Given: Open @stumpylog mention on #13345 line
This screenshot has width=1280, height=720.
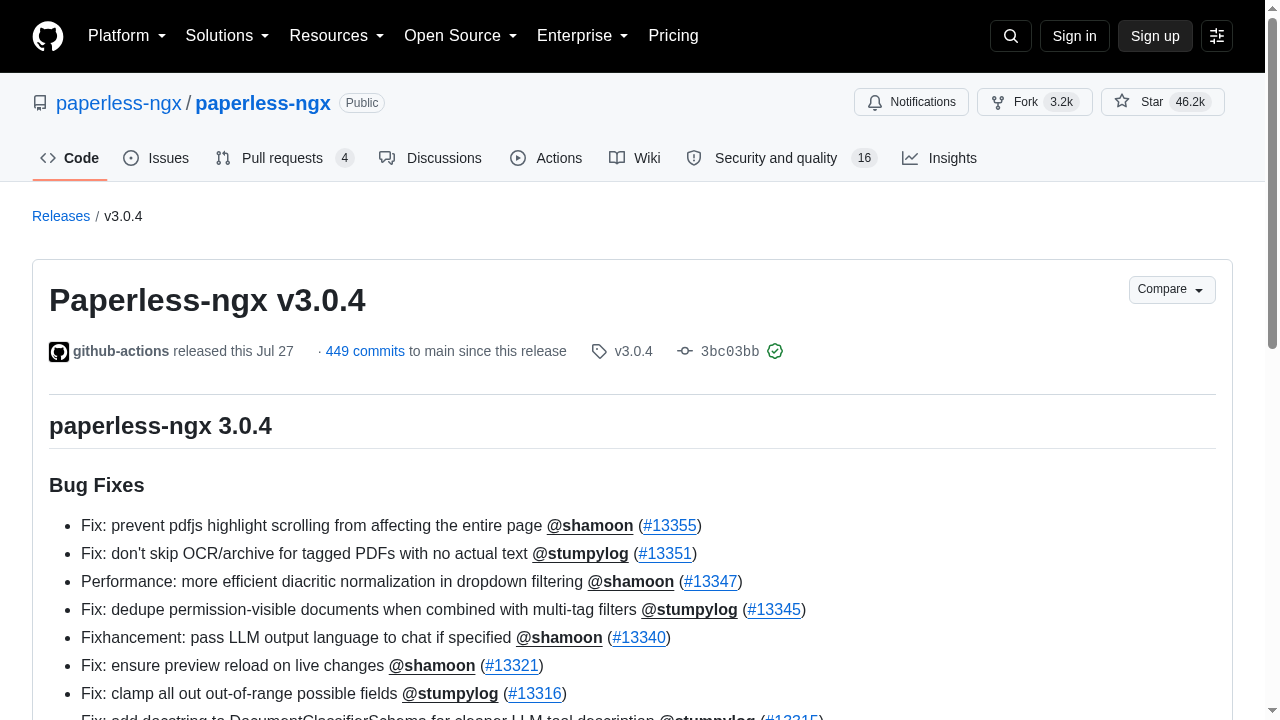Looking at the screenshot, I should tap(689, 609).
